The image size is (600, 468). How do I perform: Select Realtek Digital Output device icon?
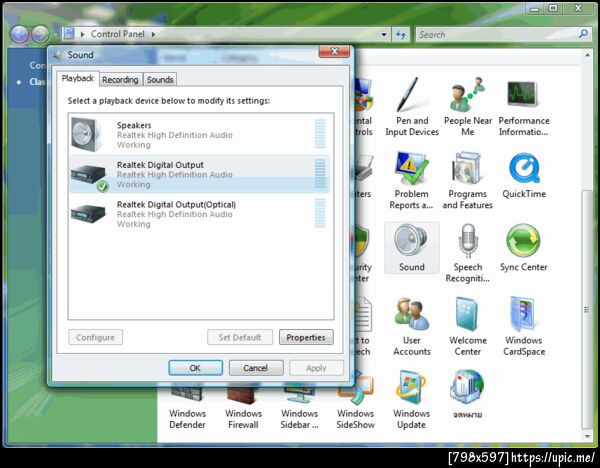tap(89, 176)
